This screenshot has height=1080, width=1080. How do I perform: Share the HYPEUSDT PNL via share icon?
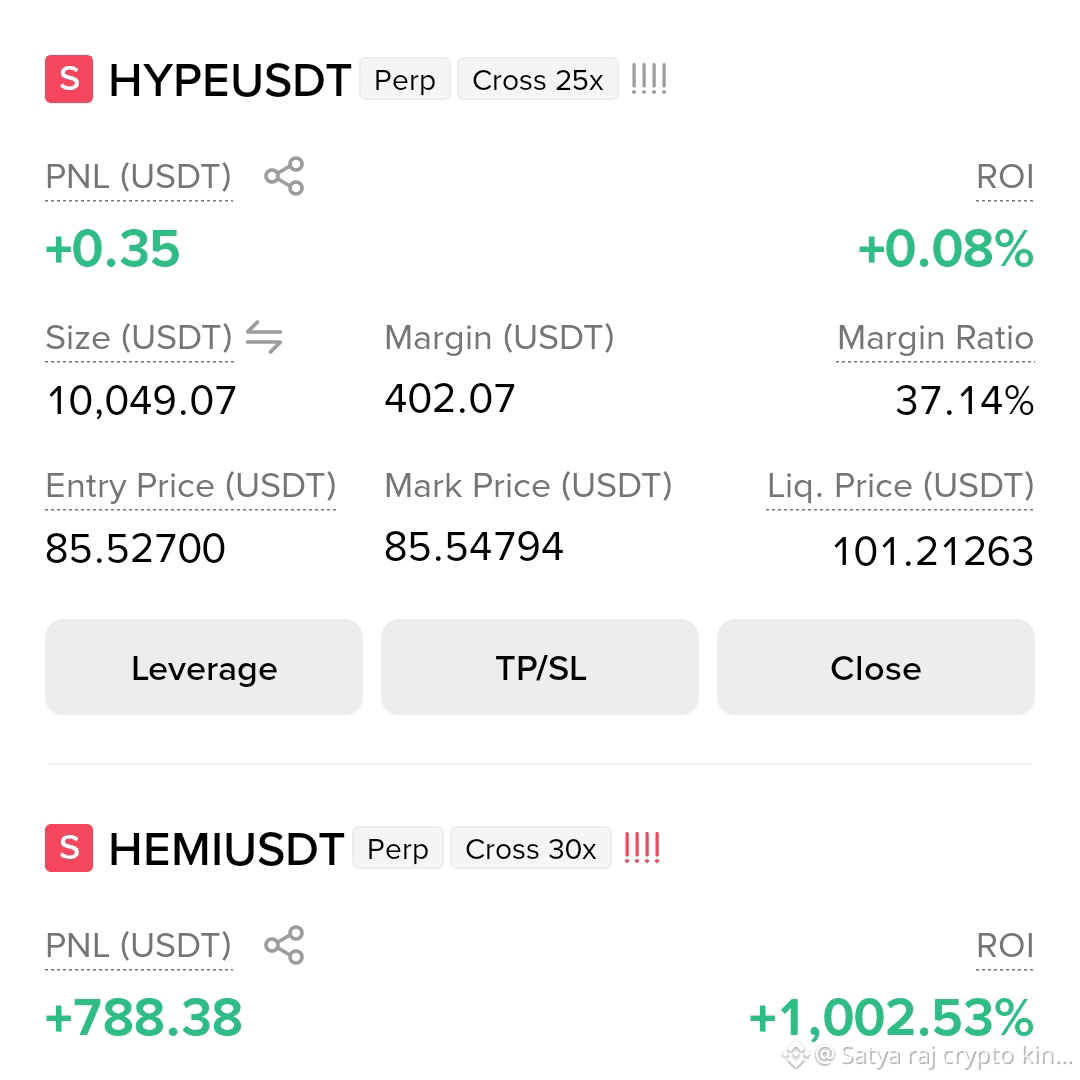point(284,176)
